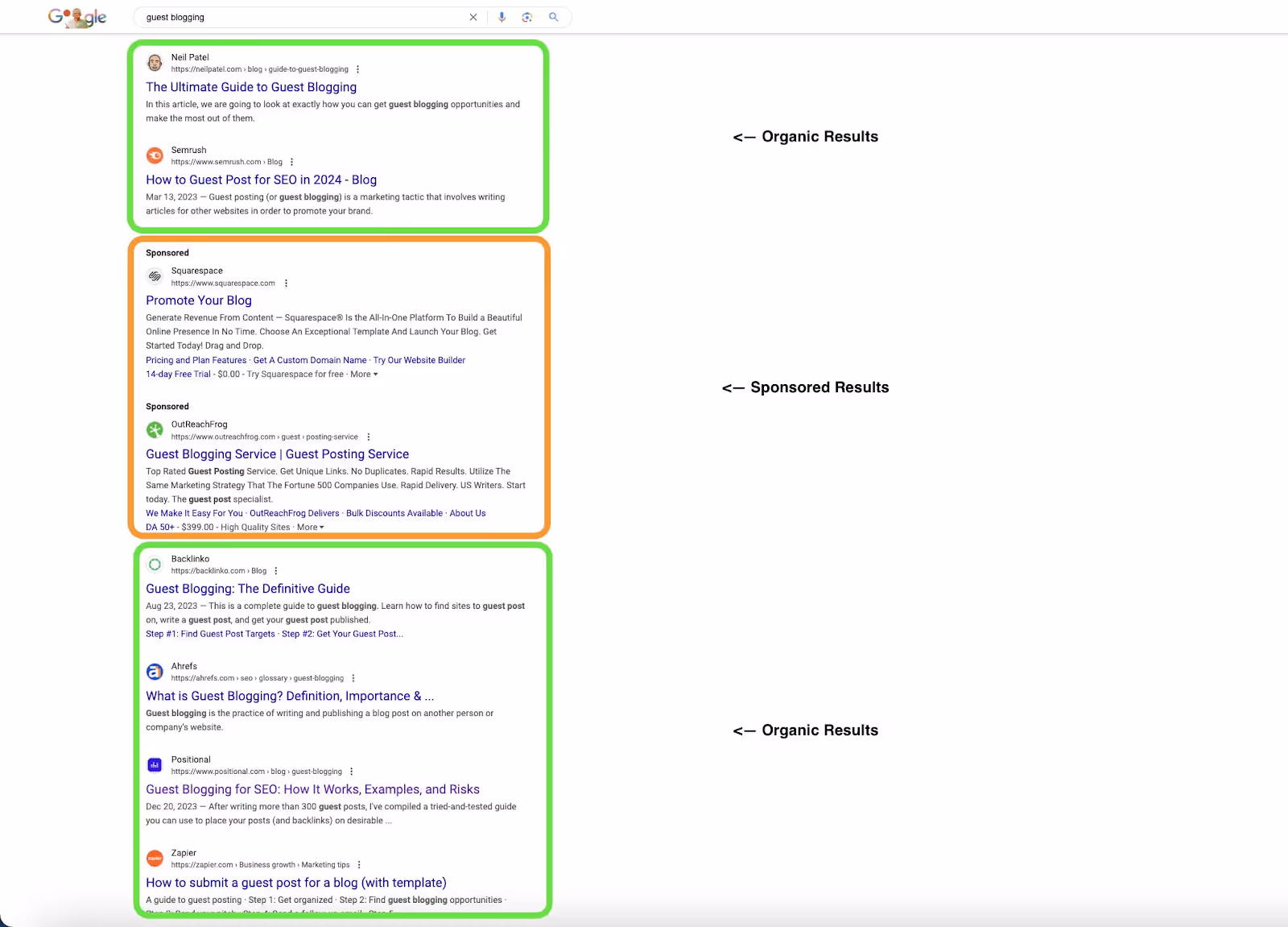Open 'The Ultimate Guide to Guest Blogging'
The height and width of the screenshot is (927, 1288).
click(251, 87)
